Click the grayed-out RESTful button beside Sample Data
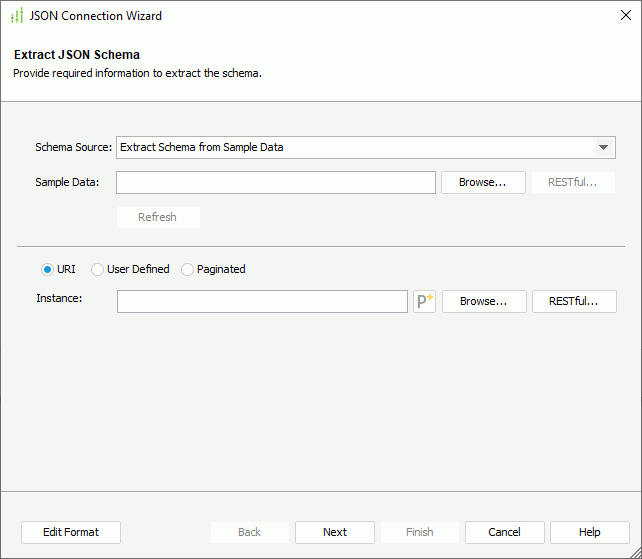Image resolution: width=642 pixels, height=559 pixels. (573, 182)
